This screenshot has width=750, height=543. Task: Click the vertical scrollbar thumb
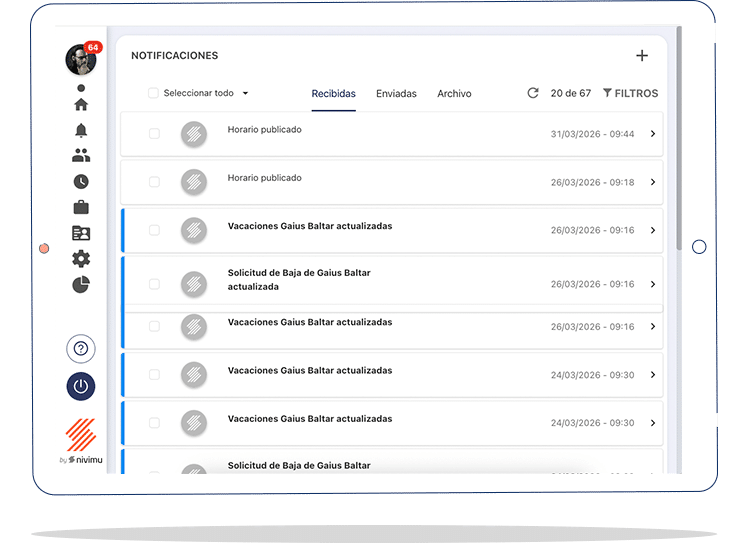pyautogui.click(x=679, y=139)
